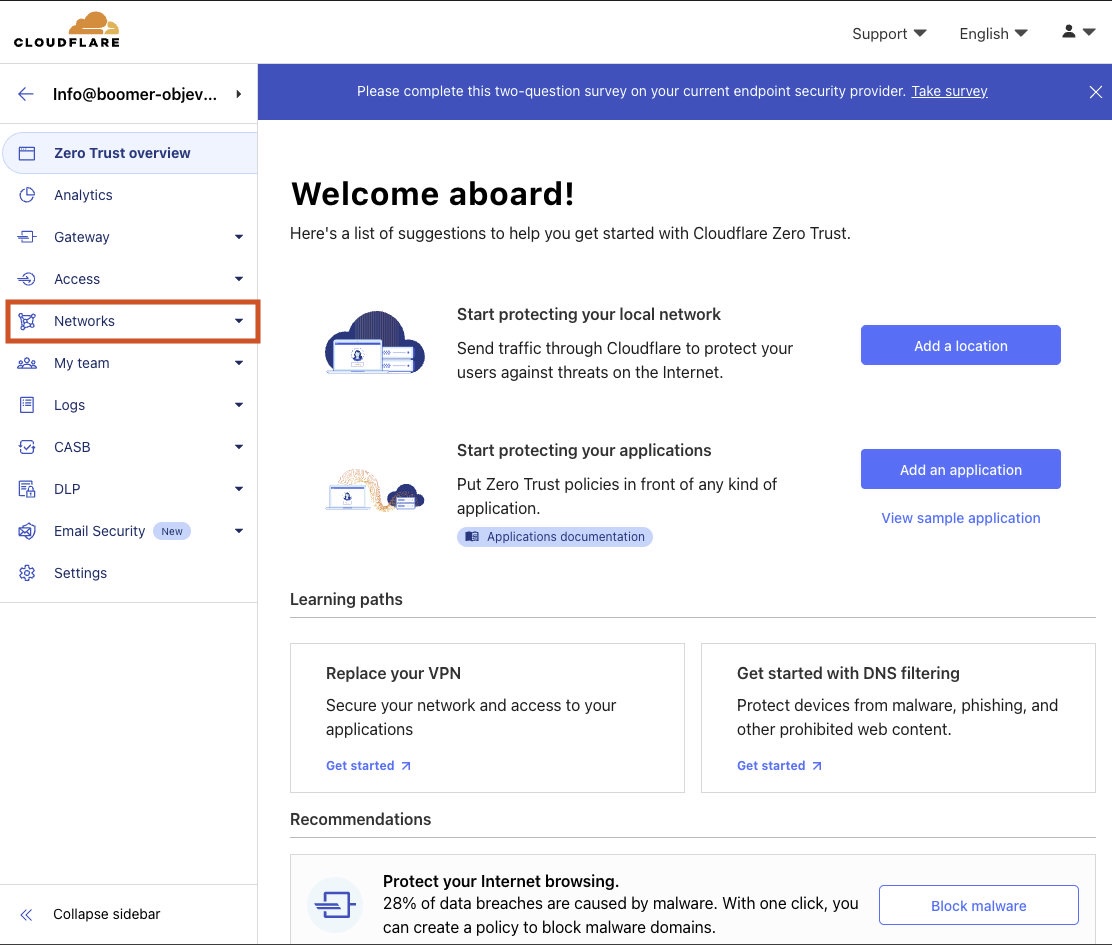Open the user profile icon menu
Screen dimensions: 1112x945
[1078, 33]
